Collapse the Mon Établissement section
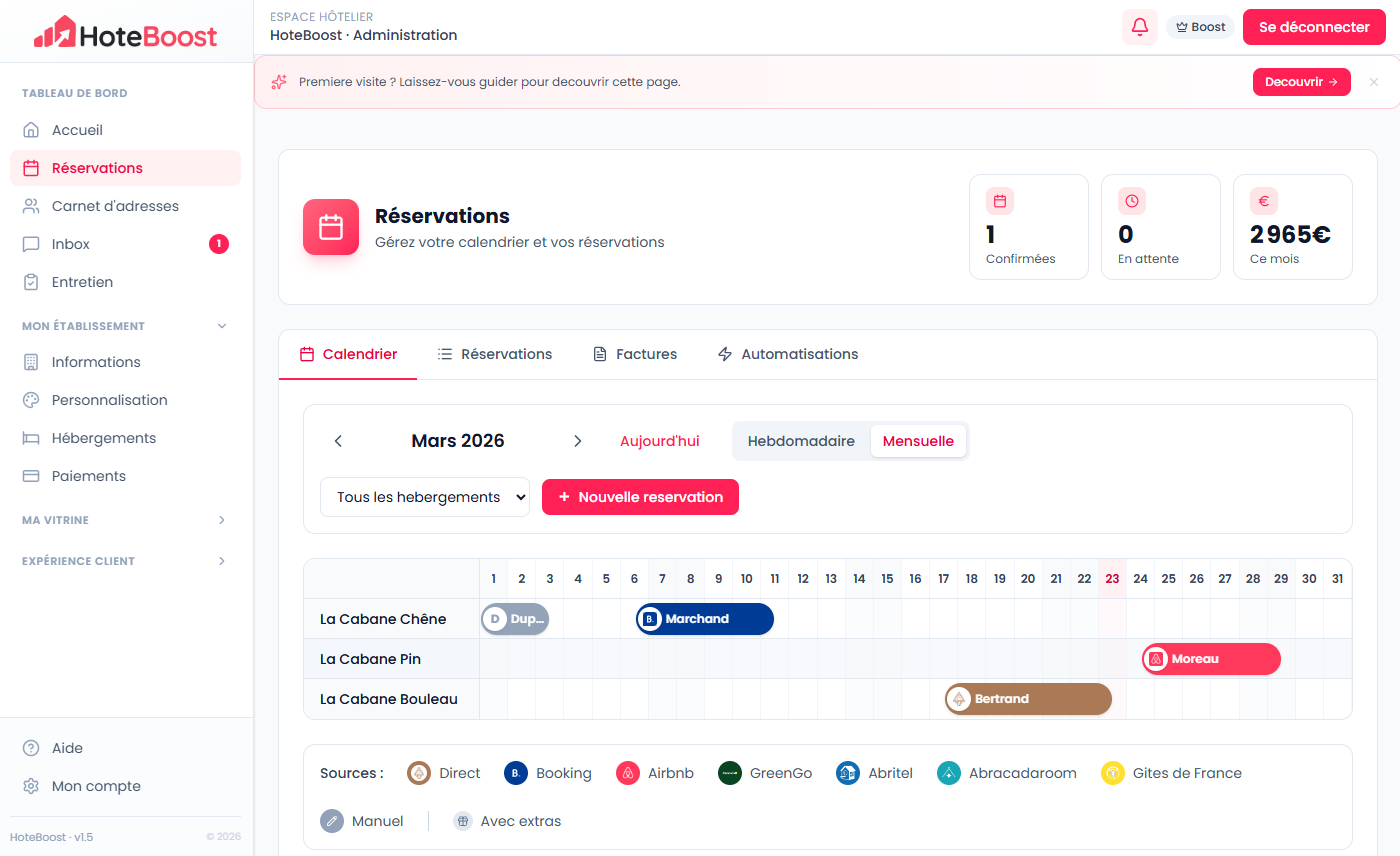The width and height of the screenshot is (1400, 856). 222,326
